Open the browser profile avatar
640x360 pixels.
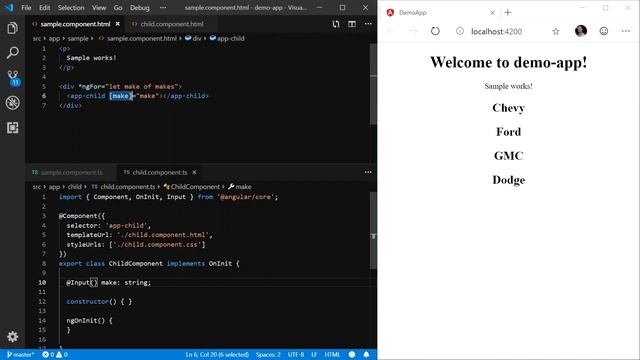pyautogui.click(x=580, y=31)
